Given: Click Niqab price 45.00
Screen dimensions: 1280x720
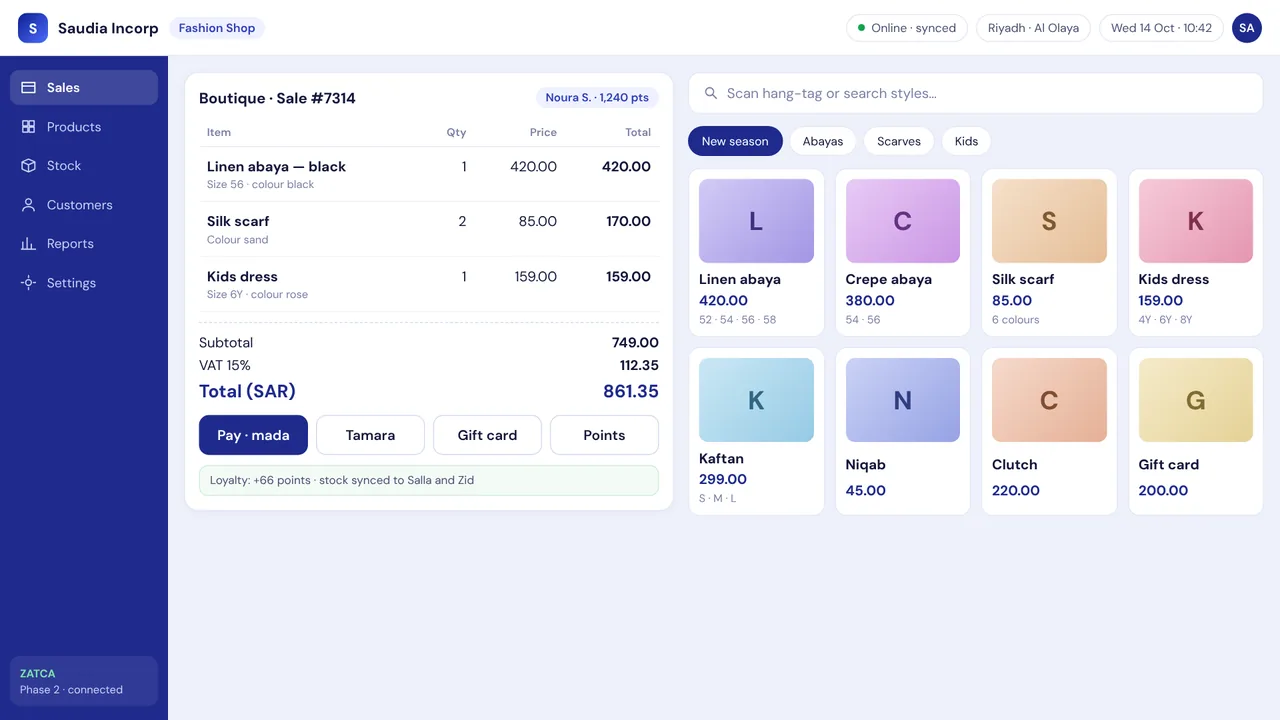Looking at the screenshot, I should [x=866, y=490].
